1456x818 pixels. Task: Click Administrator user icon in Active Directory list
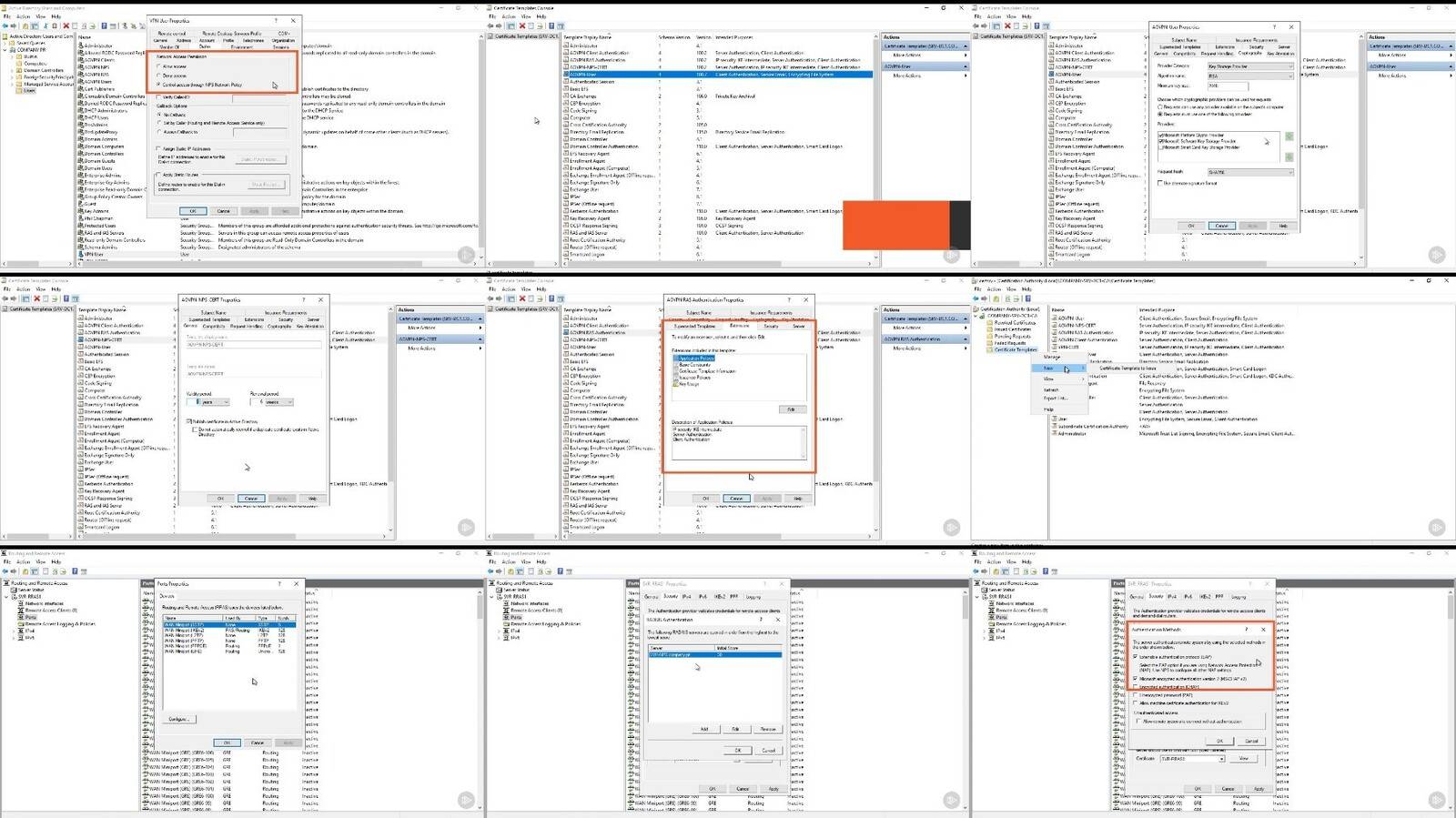[x=81, y=45]
